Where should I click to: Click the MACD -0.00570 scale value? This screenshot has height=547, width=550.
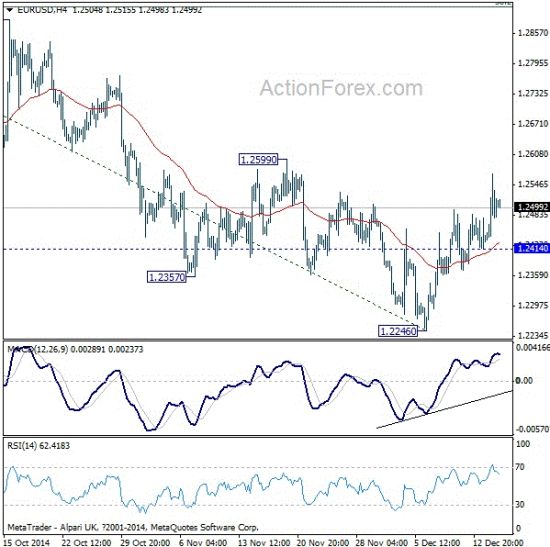pyautogui.click(x=532, y=429)
